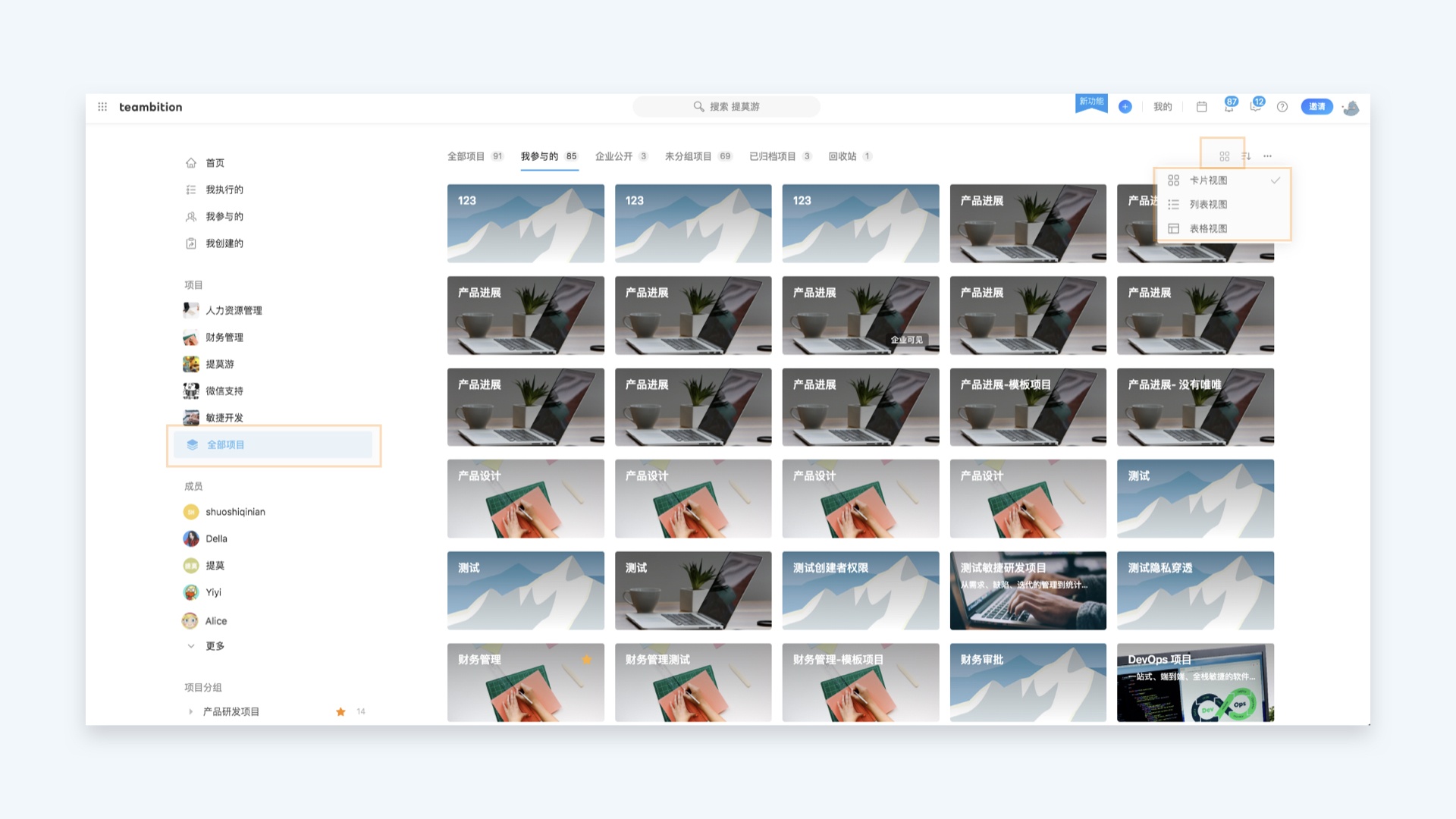
Task: Open 产品进展- 没有唯唯 card
Action: [1195, 407]
